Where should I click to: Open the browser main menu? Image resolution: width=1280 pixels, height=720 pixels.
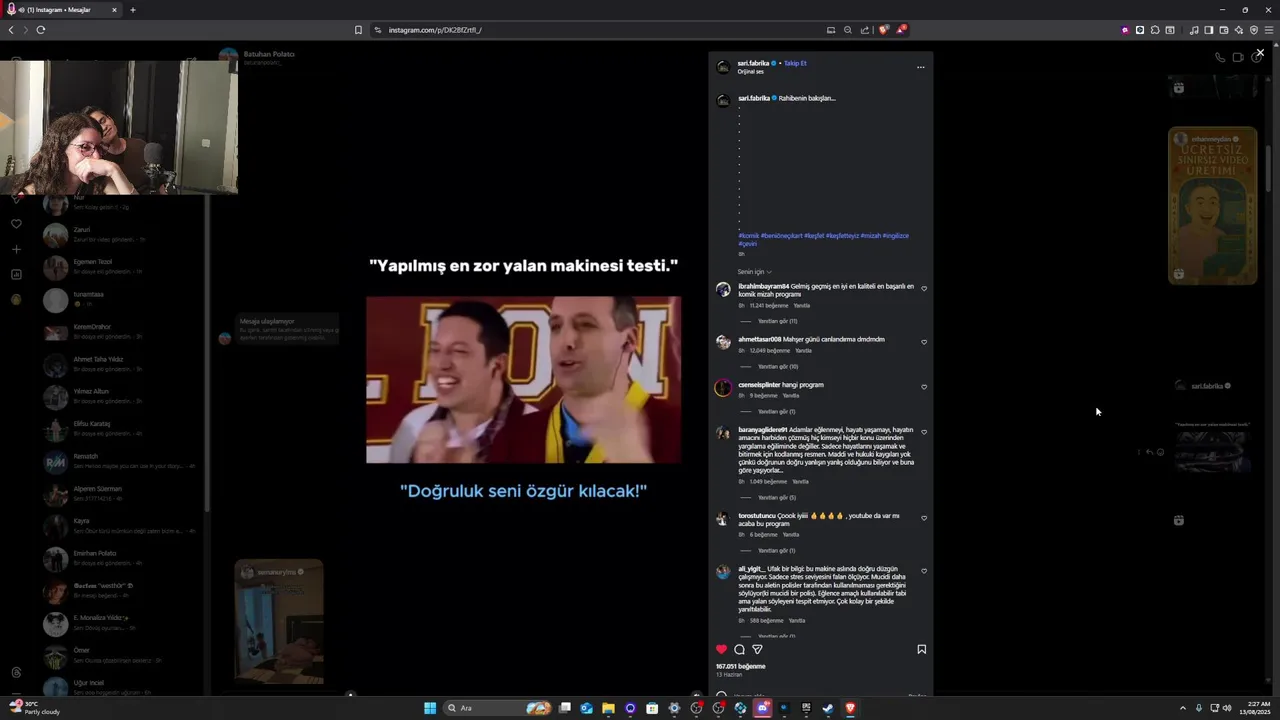coord(1269,30)
